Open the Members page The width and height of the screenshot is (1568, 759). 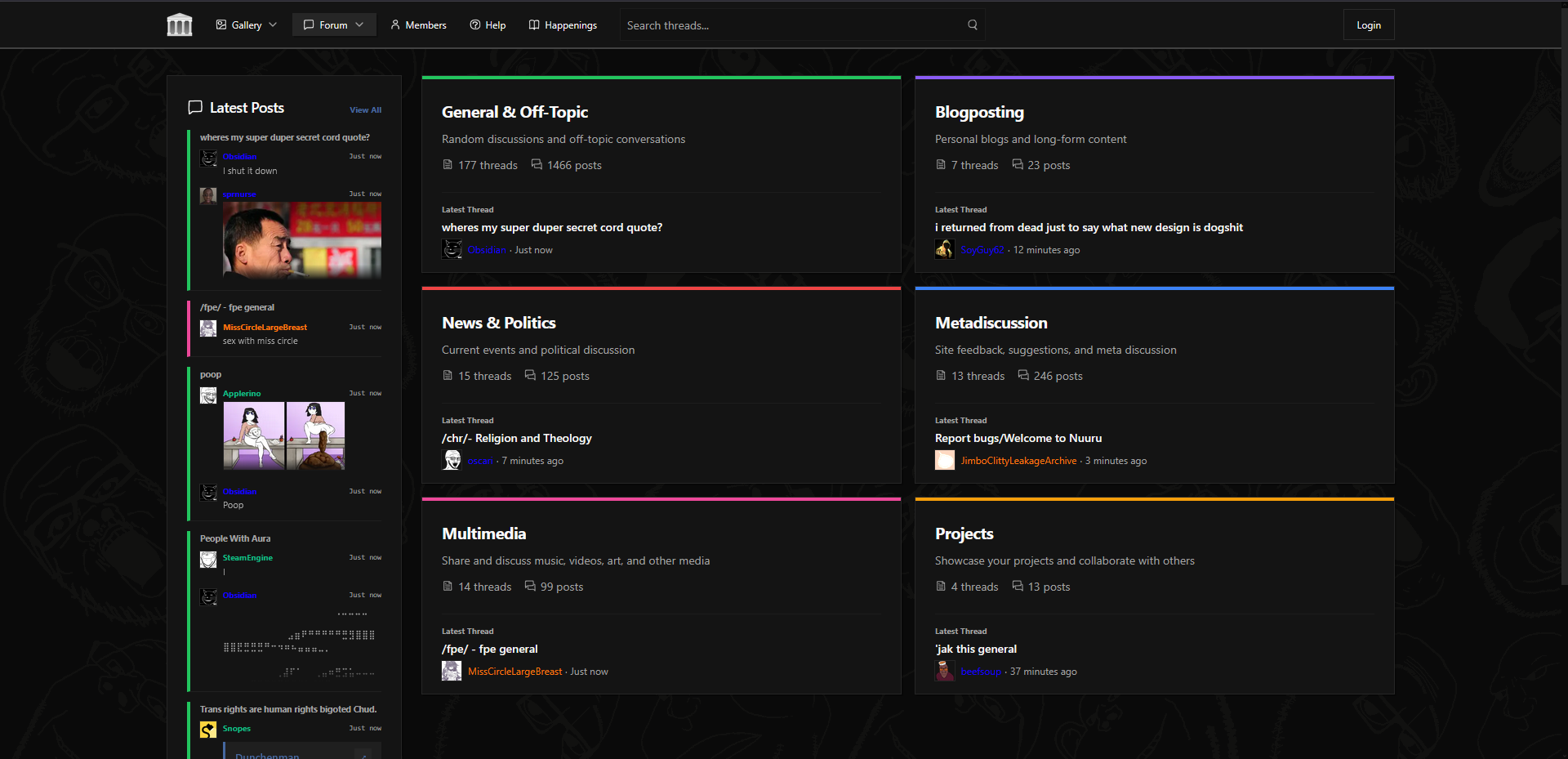pyautogui.click(x=418, y=25)
